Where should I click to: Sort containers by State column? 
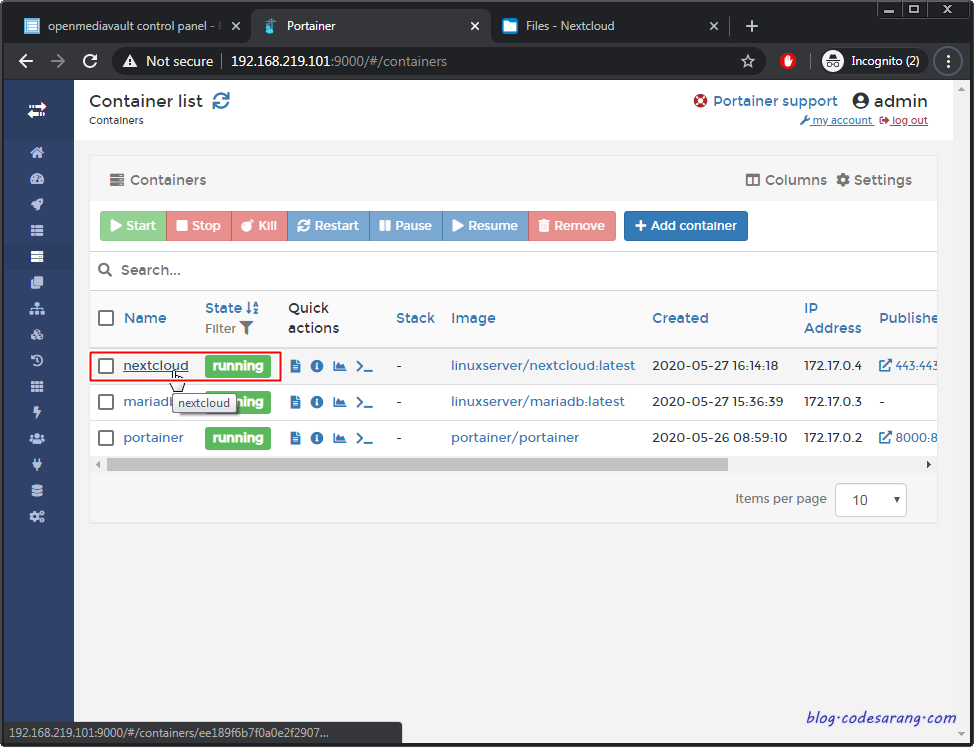(232, 308)
